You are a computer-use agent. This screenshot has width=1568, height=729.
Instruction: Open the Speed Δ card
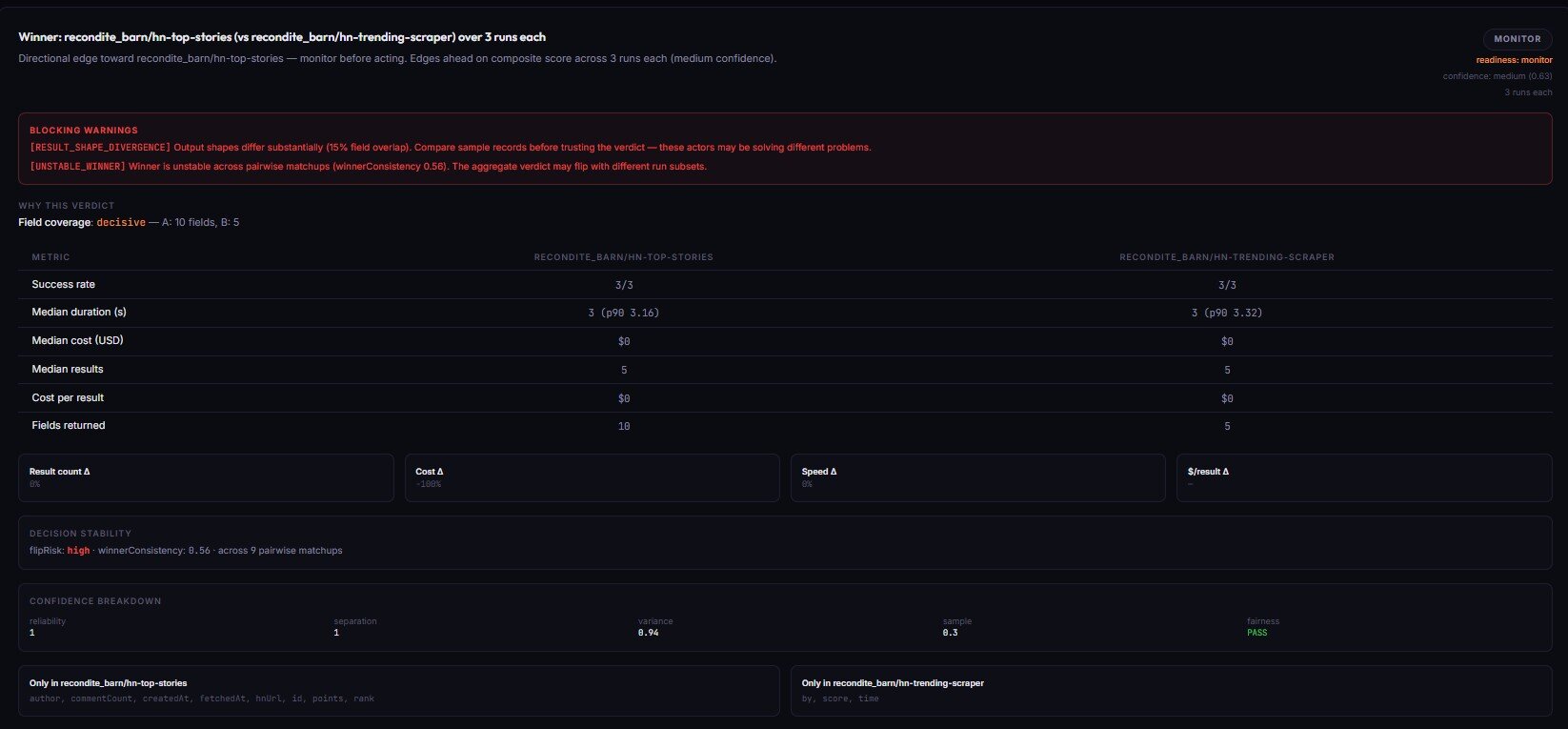click(x=977, y=477)
